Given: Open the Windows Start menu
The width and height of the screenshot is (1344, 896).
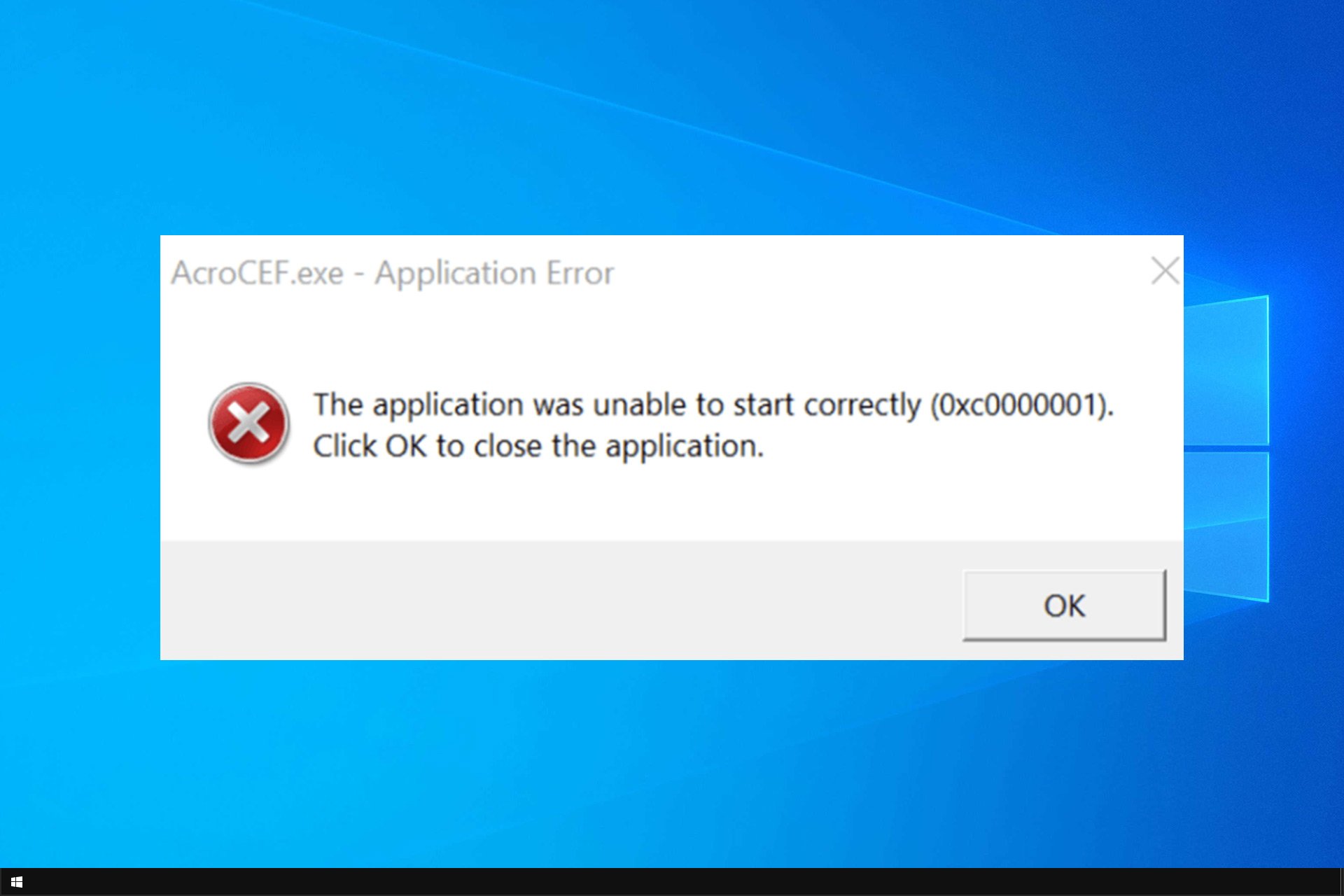Looking at the screenshot, I should pos(17,882).
